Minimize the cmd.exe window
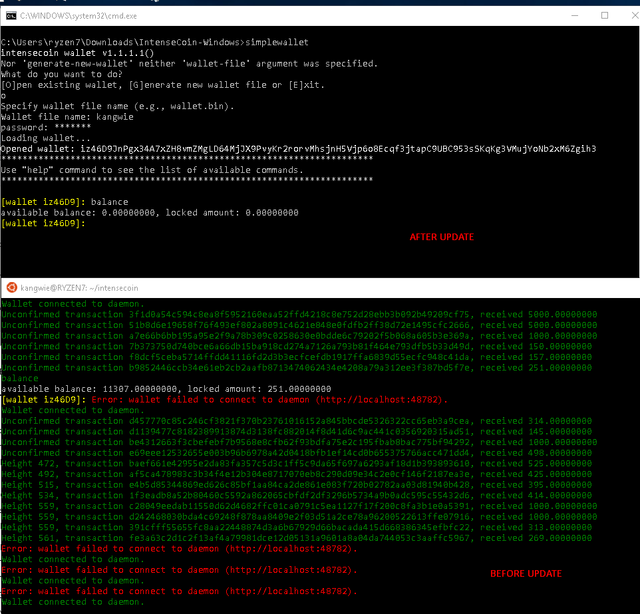 (575, 16)
